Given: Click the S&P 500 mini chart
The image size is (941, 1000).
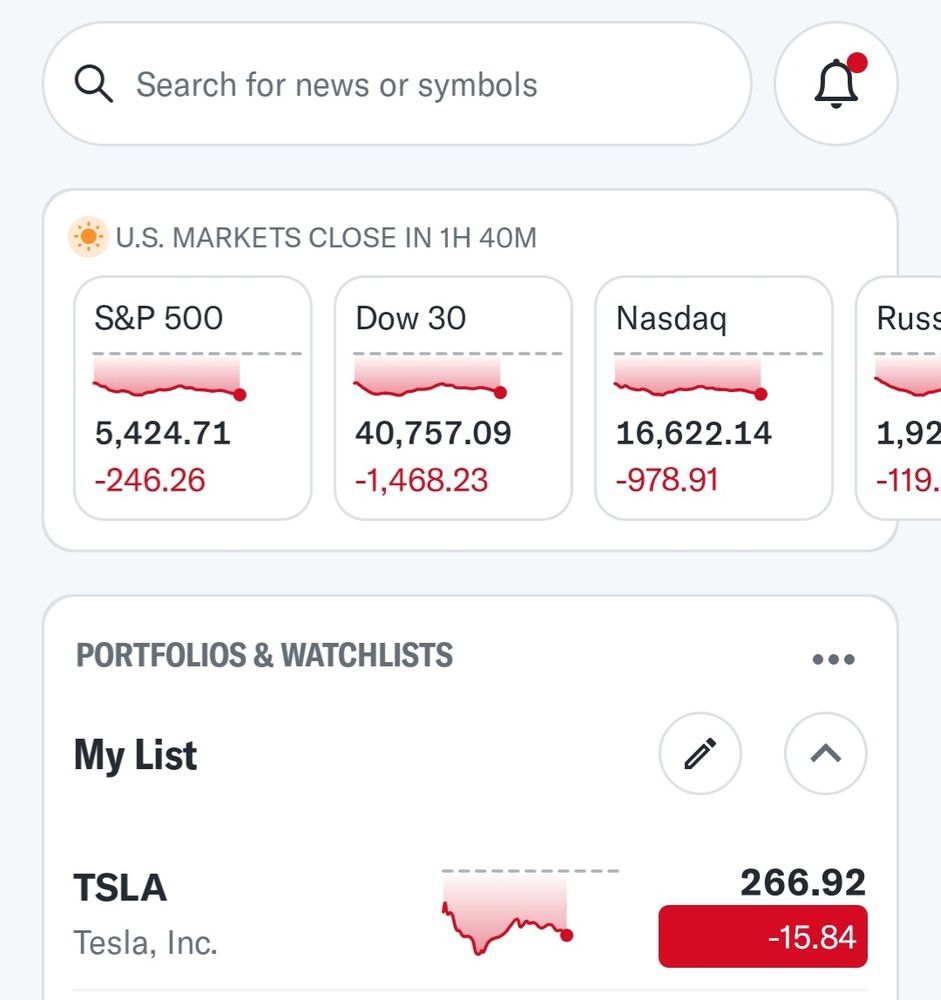Looking at the screenshot, I should tap(196, 377).
